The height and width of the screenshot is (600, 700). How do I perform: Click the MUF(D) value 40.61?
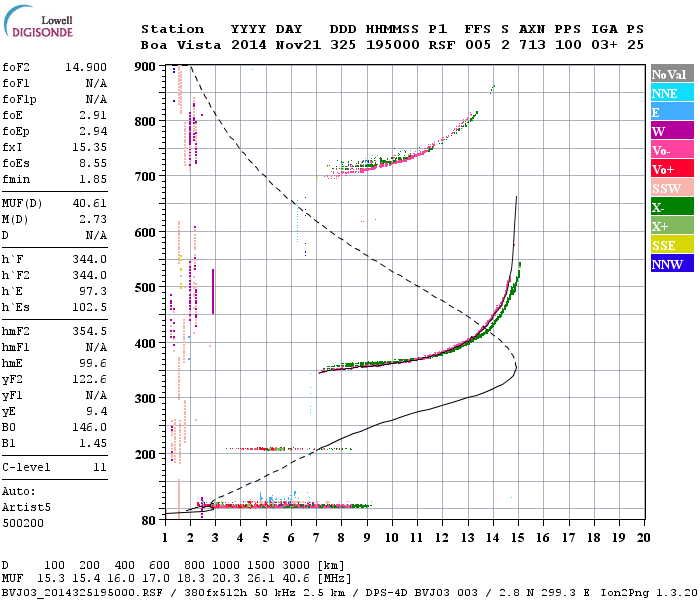pyautogui.click(x=89, y=203)
